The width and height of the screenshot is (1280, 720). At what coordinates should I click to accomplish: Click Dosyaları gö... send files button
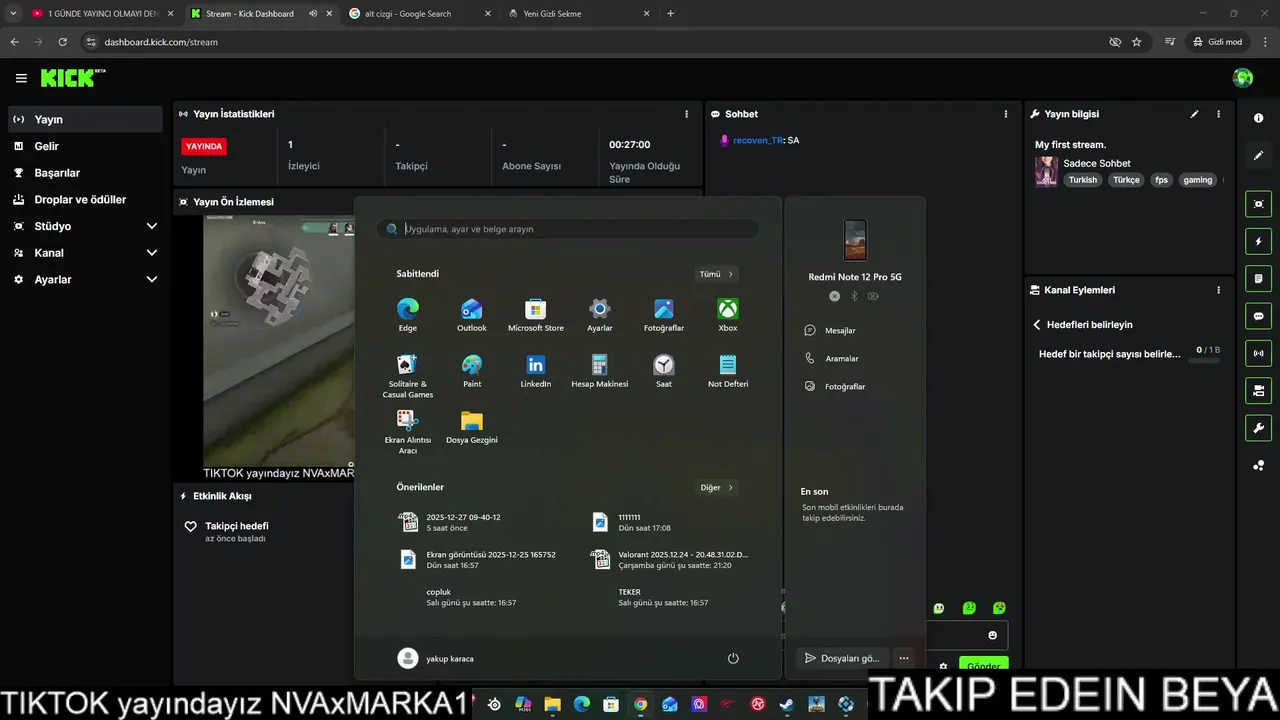(842, 658)
